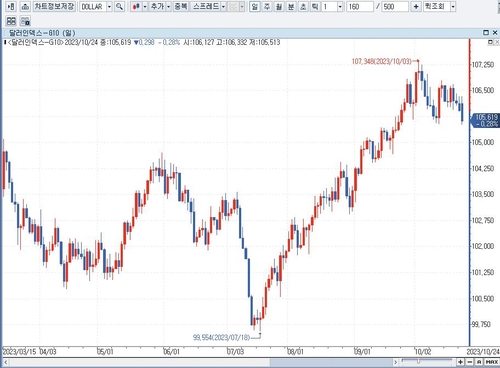Screen dimensions: 500x368
Task: Click the 스프레드 button
Action: pos(206,6)
